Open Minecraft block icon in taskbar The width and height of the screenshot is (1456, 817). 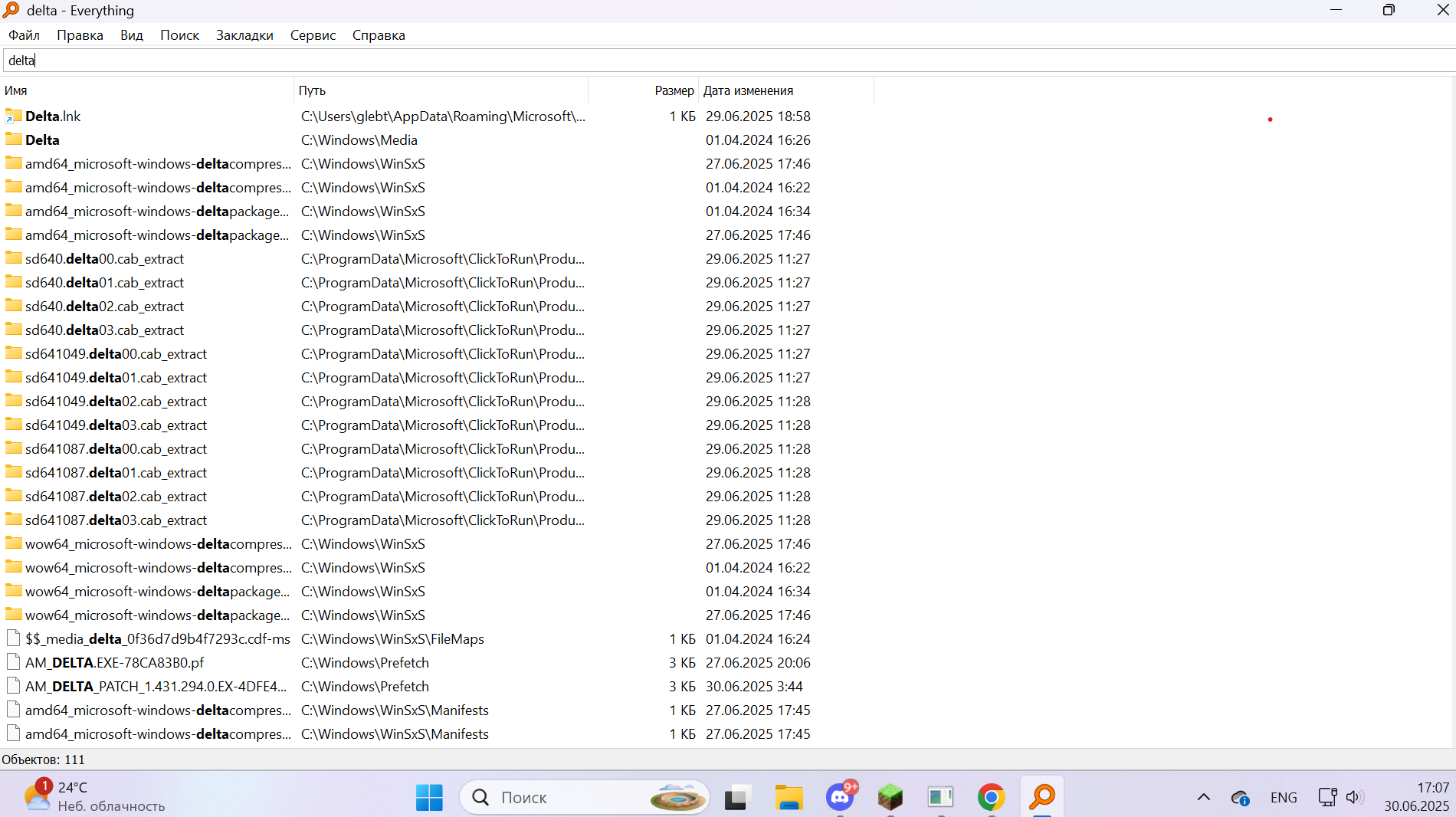(x=890, y=797)
